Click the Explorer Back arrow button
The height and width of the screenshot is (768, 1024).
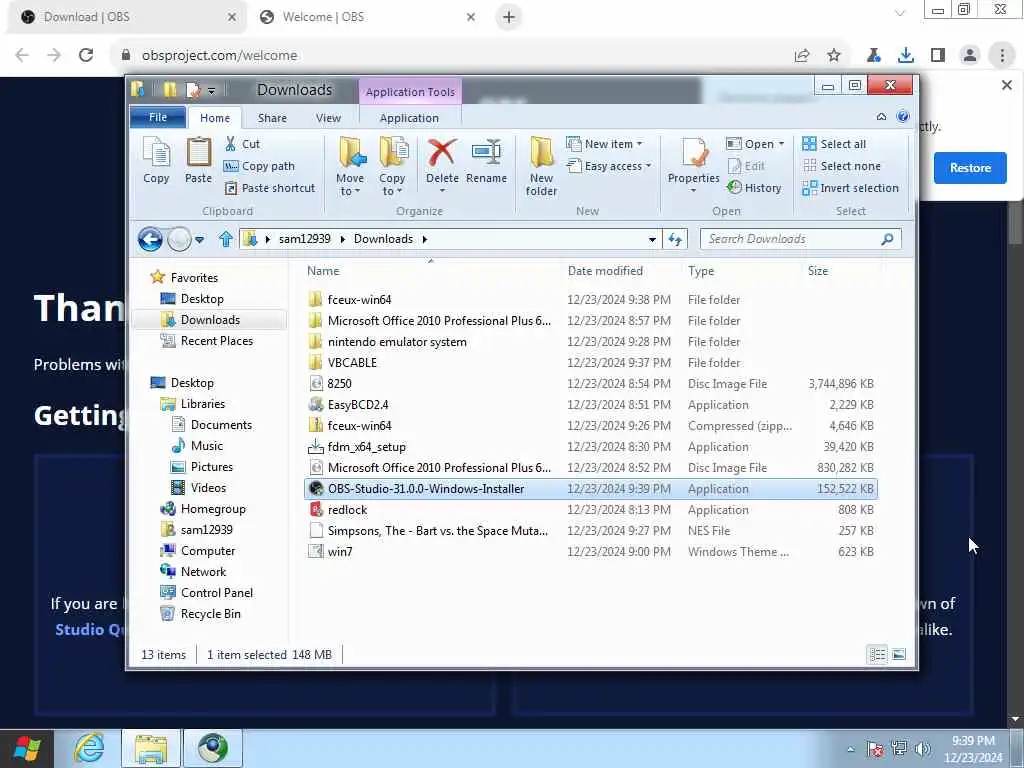pyautogui.click(x=150, y=239)
